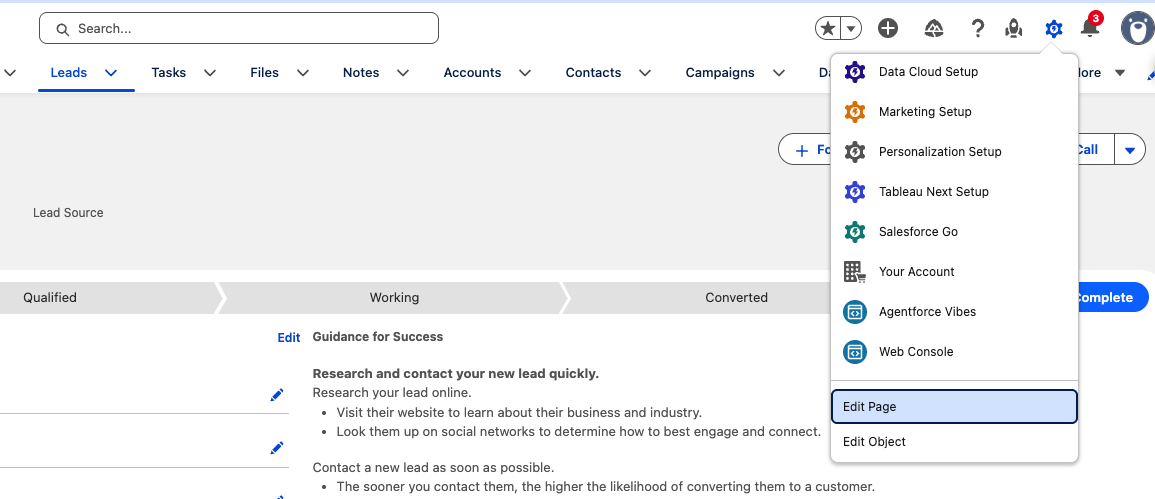The width and height of the screenshot is (1155, 499).
Task: Click the Your Account building icon
Action: (854, 272)
